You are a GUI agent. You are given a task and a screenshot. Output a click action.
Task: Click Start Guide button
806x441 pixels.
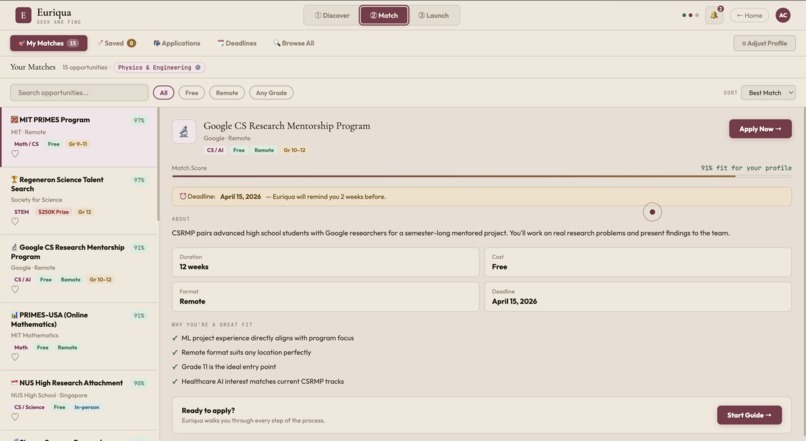click(x=749, y=415)
